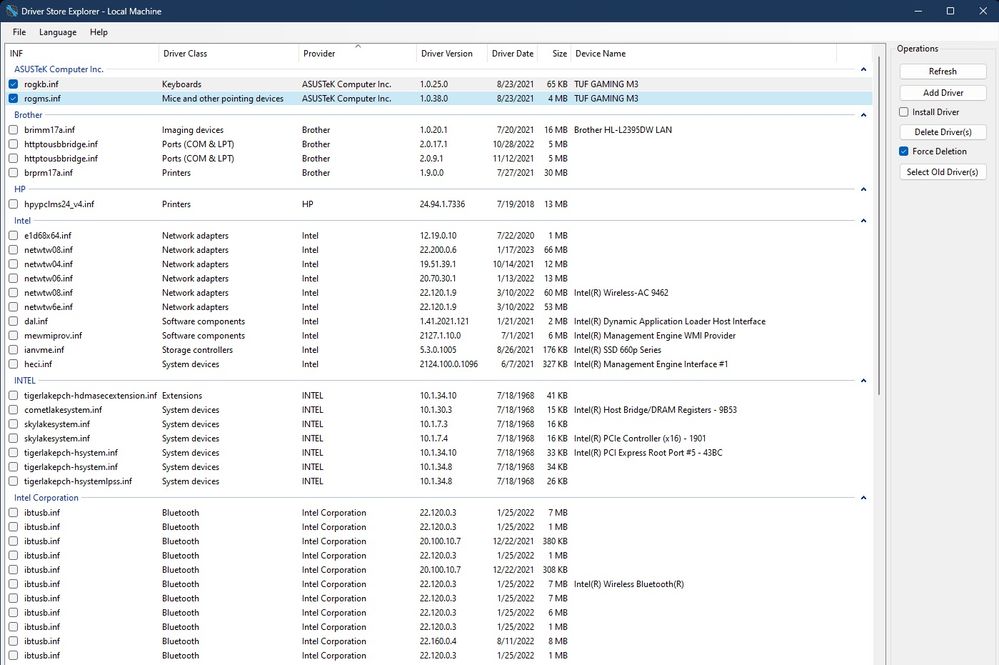Collapse the HP driver group
The width and height of the screenshot is (999, 665).
pos(863,189)
